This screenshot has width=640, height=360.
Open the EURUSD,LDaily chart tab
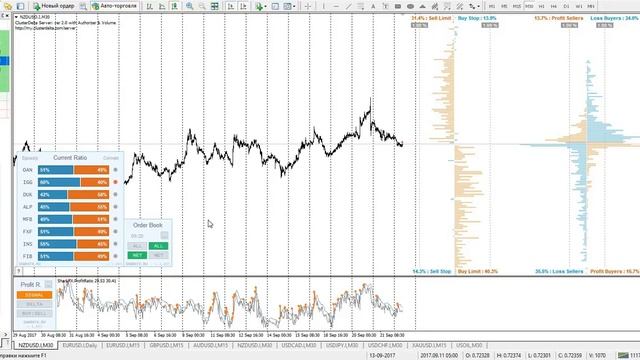pyautogui.click(x=80, y=345)
